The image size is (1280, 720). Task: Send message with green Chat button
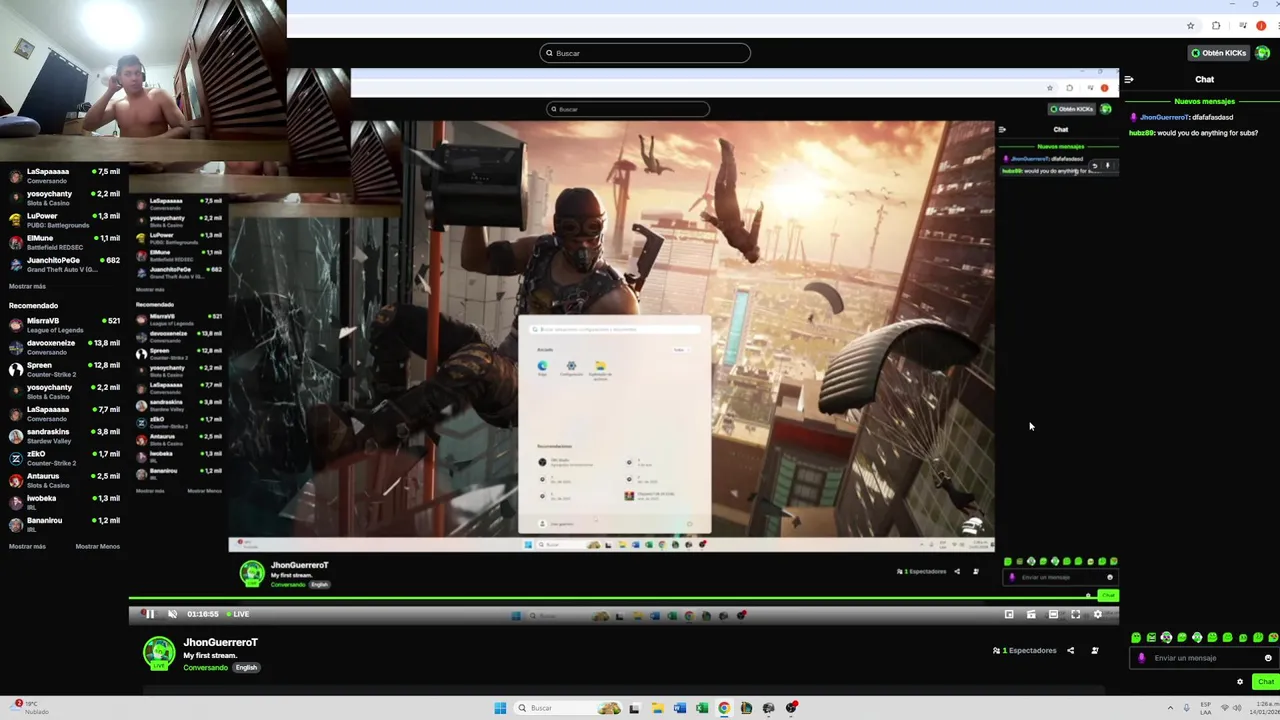tap(1265, 682)
